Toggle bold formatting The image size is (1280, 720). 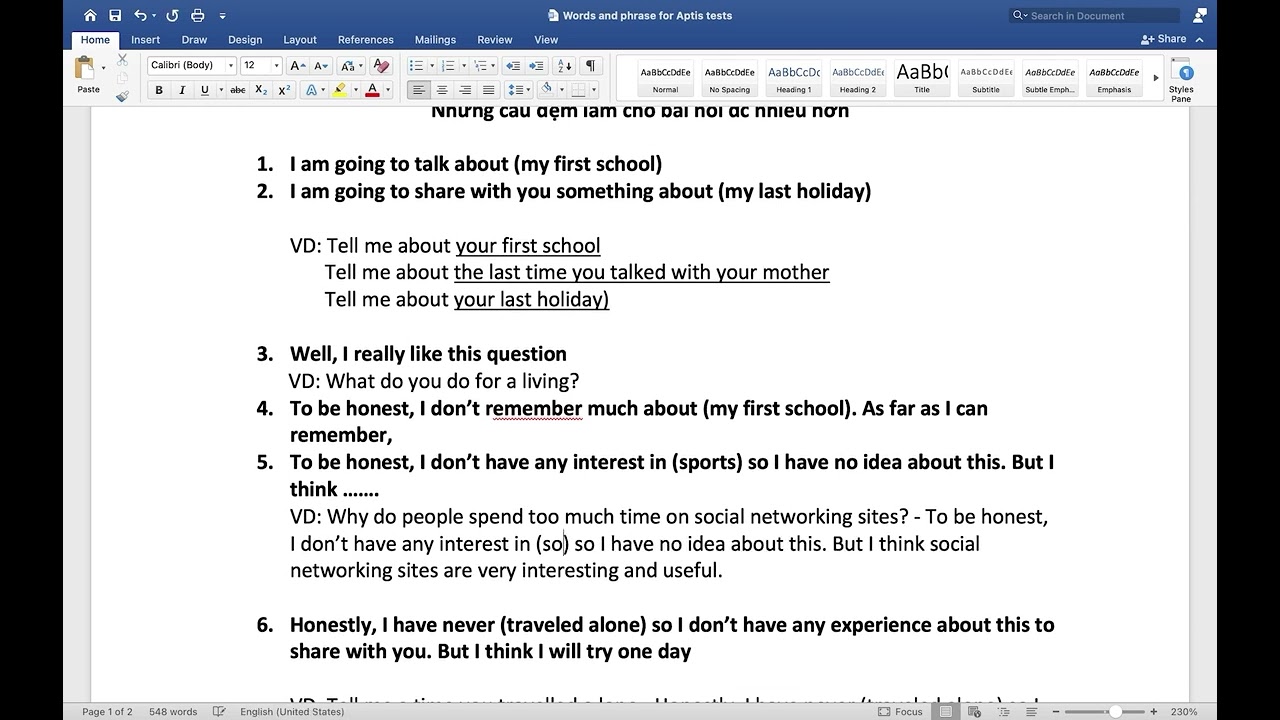pos(159,90)
